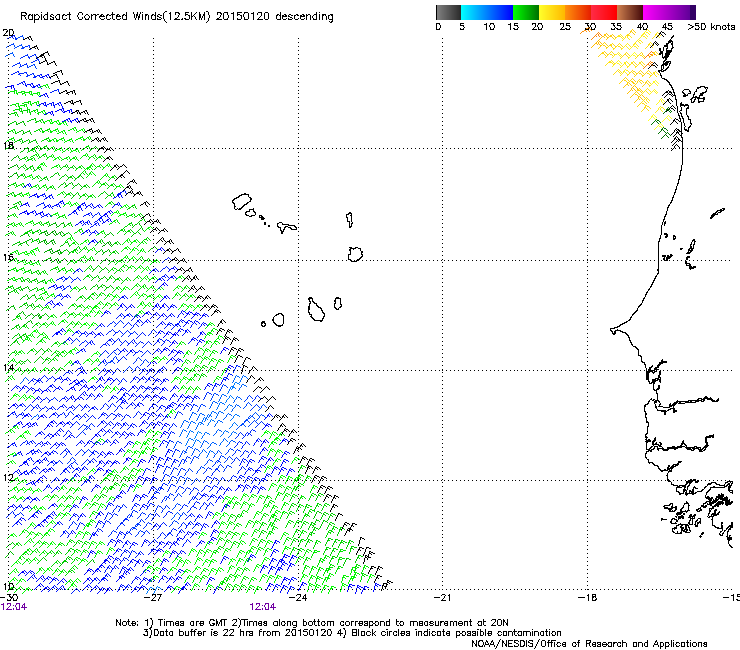
Task: Click the '25' knots legend tick label
Action: coord(565,27)
